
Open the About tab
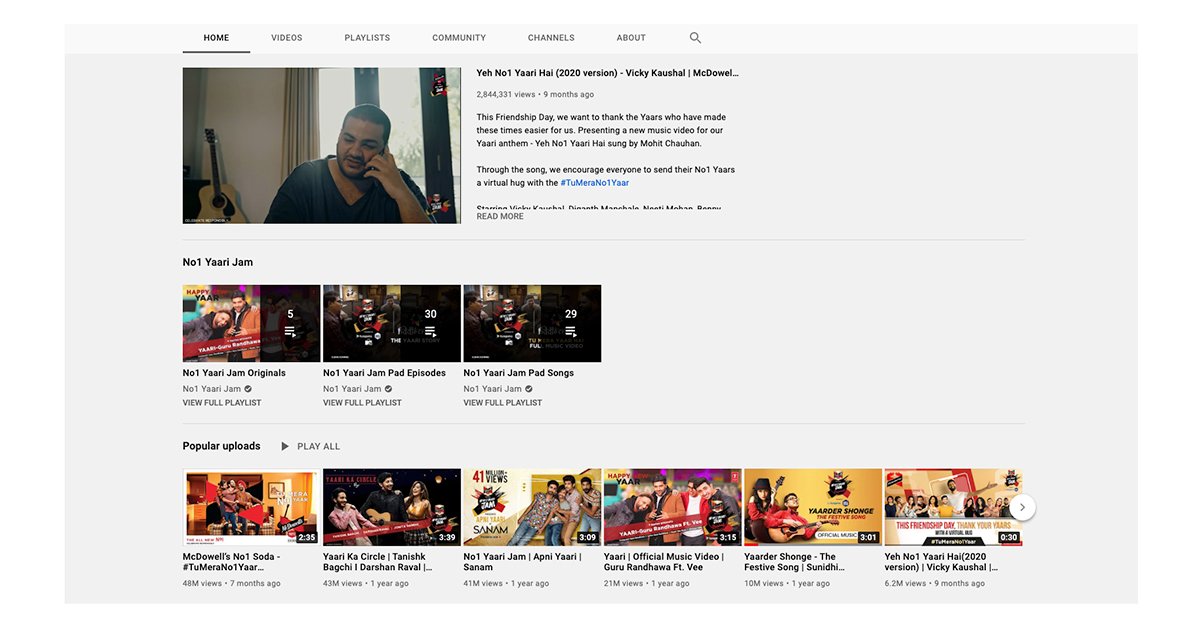[631, 38]
